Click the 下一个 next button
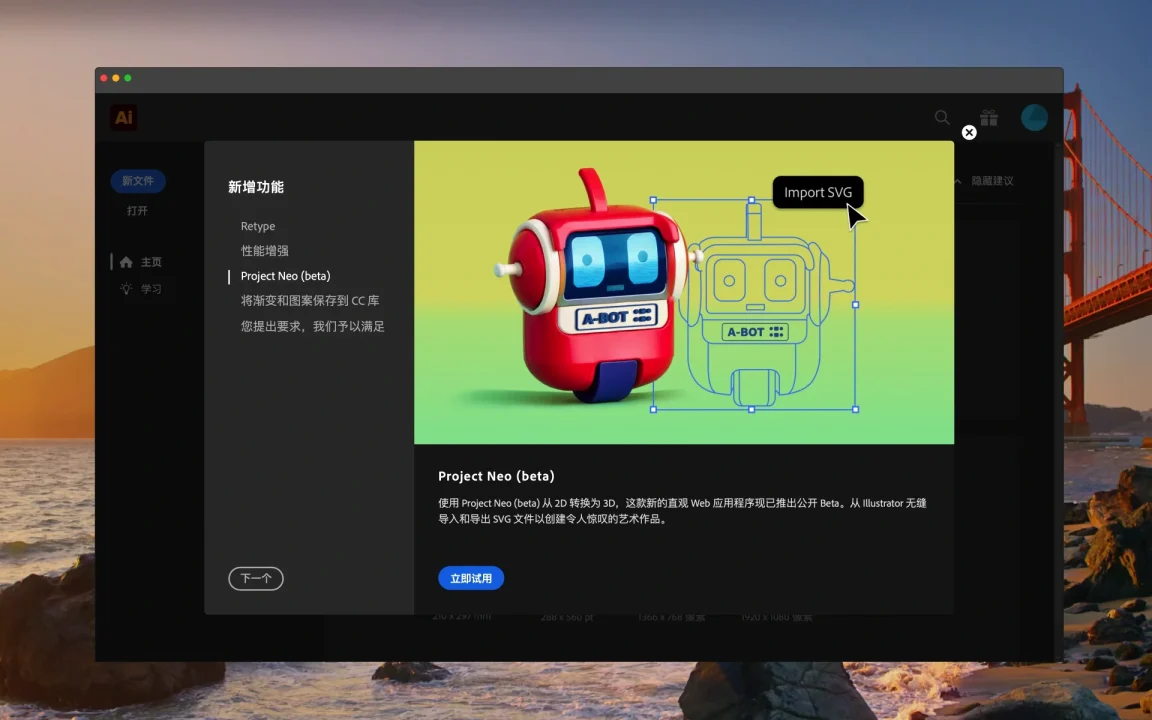Screen dimensions: 1152x720 pyautogui.click(x=256, y=578)
